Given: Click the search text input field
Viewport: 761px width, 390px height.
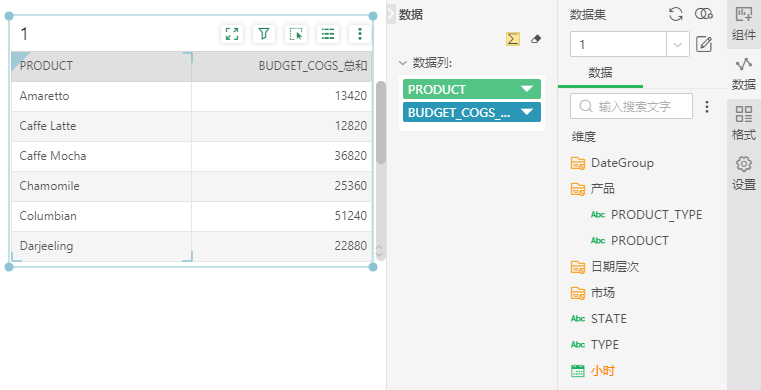Looking at the screenshot, I should [631, 106].
